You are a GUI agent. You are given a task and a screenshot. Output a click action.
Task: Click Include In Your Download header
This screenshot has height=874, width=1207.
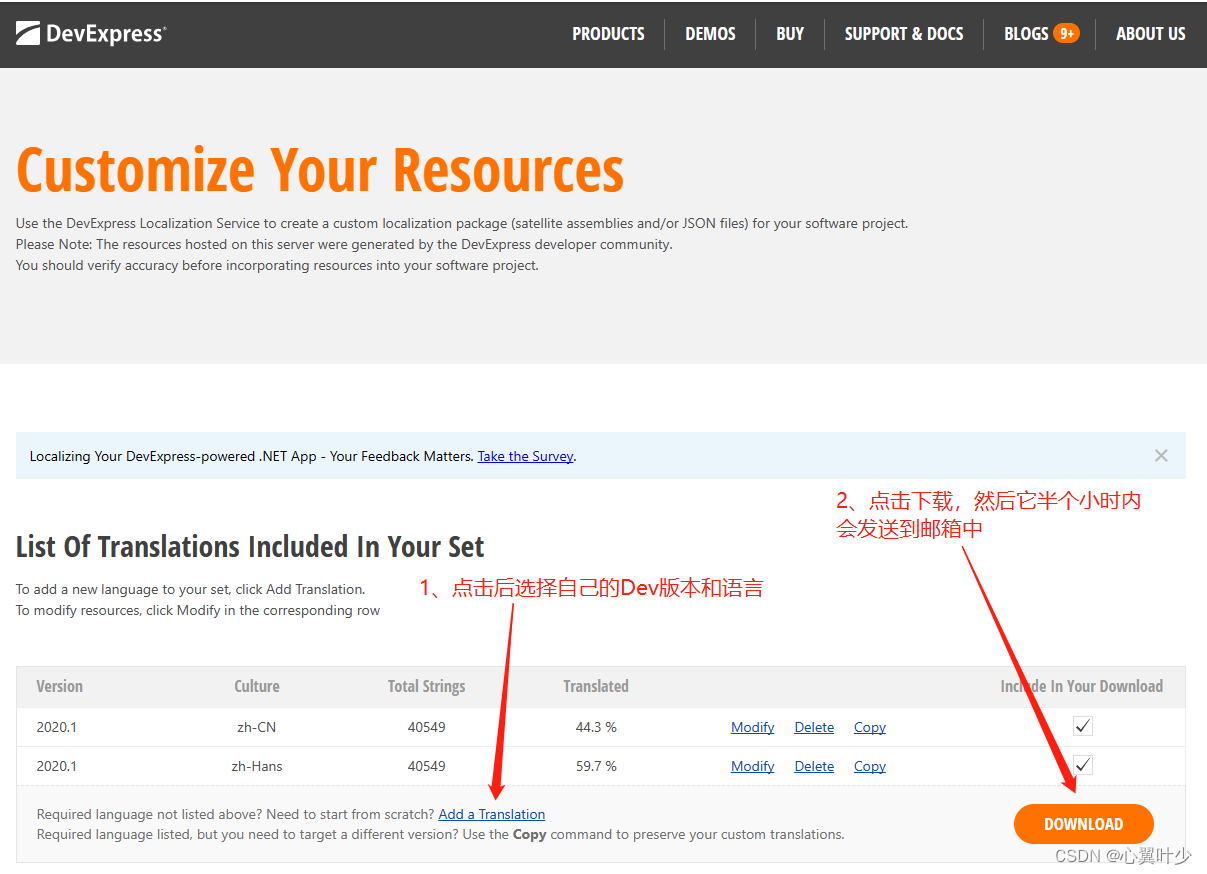point(1082,686)
